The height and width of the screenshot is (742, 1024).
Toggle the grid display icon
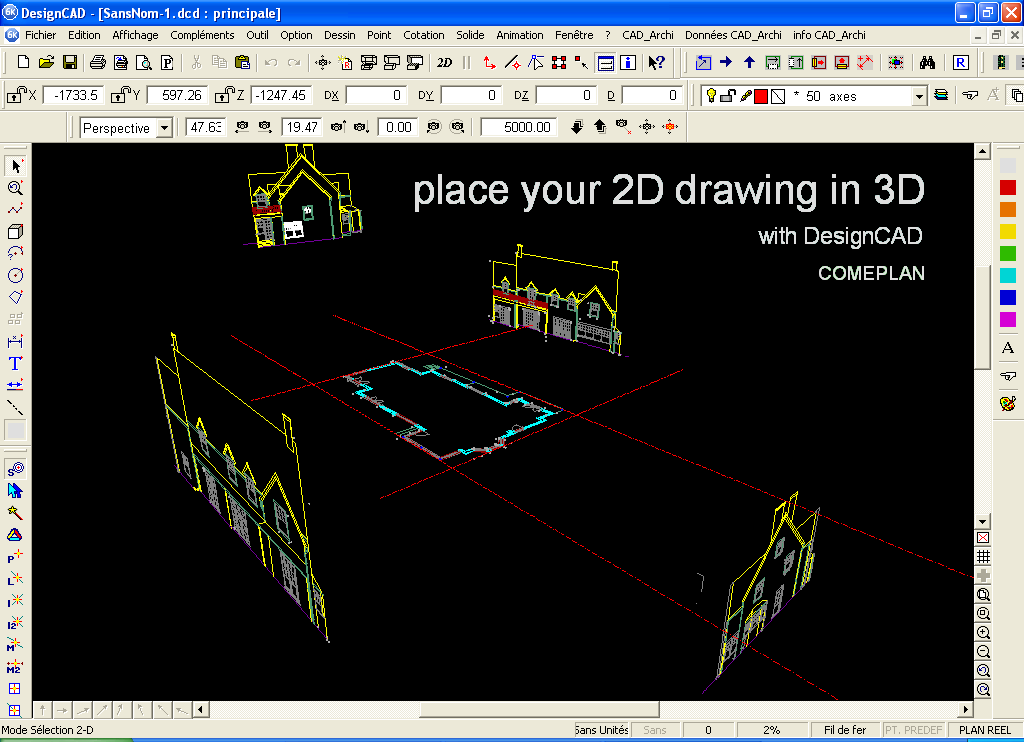983,556
